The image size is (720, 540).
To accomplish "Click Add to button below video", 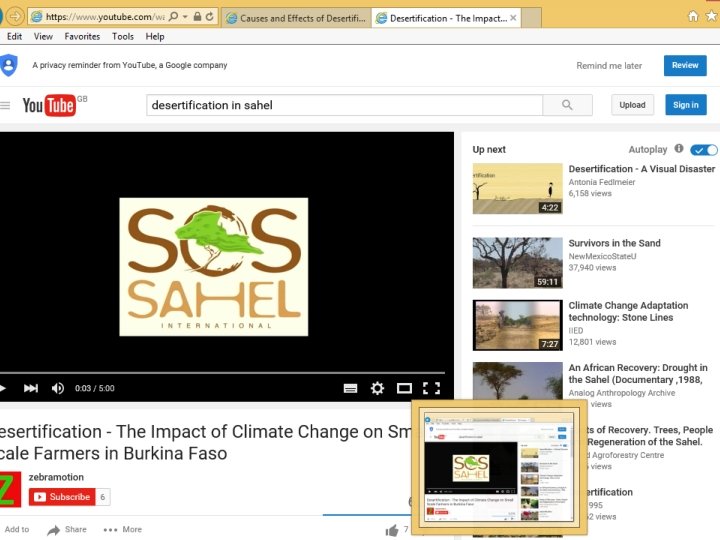I will (x=17, y=529).
